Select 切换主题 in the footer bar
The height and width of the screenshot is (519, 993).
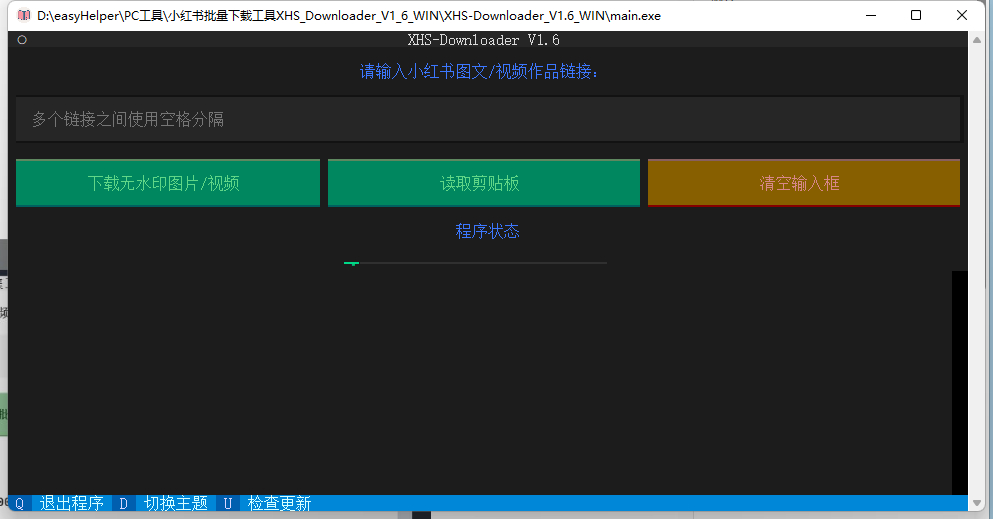point(175,503)
